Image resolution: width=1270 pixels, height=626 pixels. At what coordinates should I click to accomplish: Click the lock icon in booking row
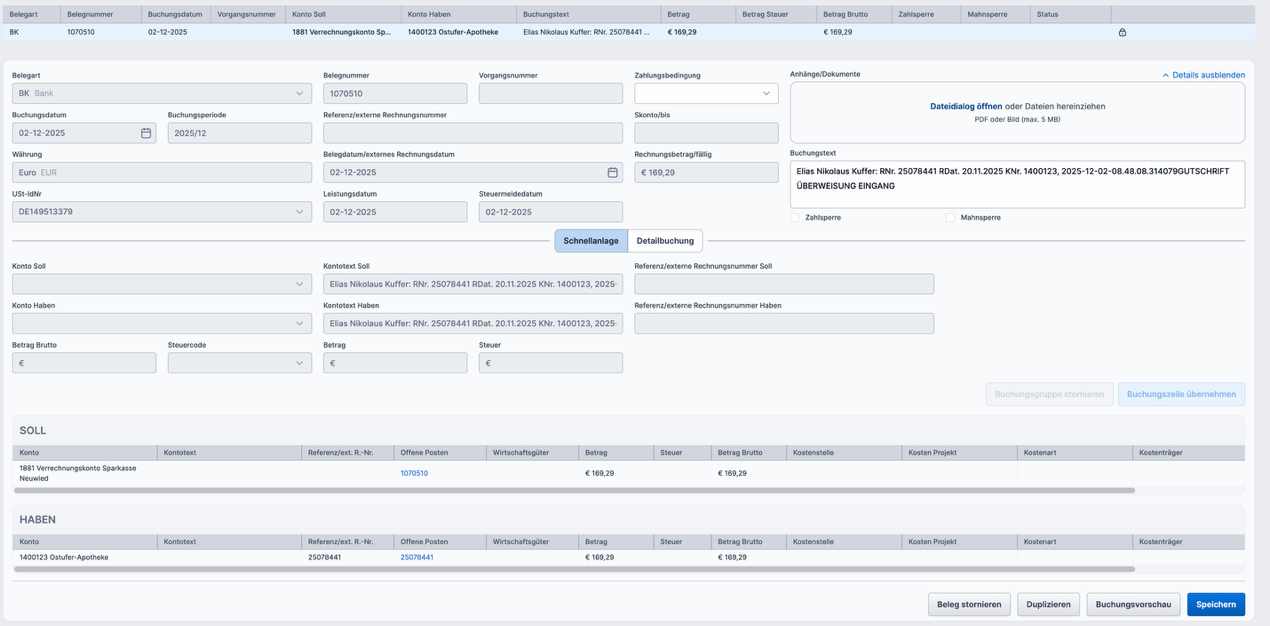pyautogui.click(x=1122, y=32)
